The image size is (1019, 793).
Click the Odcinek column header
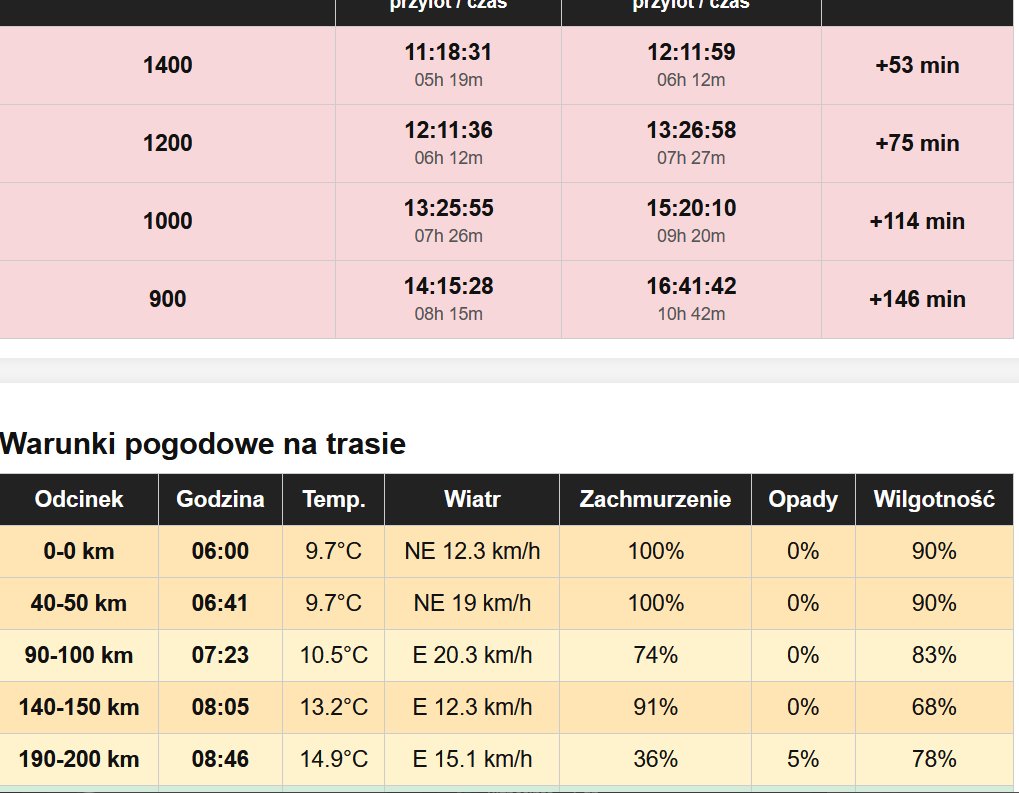click(x=79, y=499)
